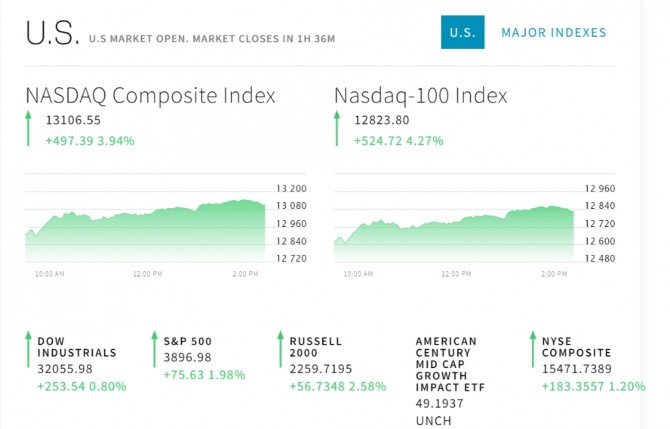
Task: Open the NASDAQ Composite Index heading
Action: [150, 96]
